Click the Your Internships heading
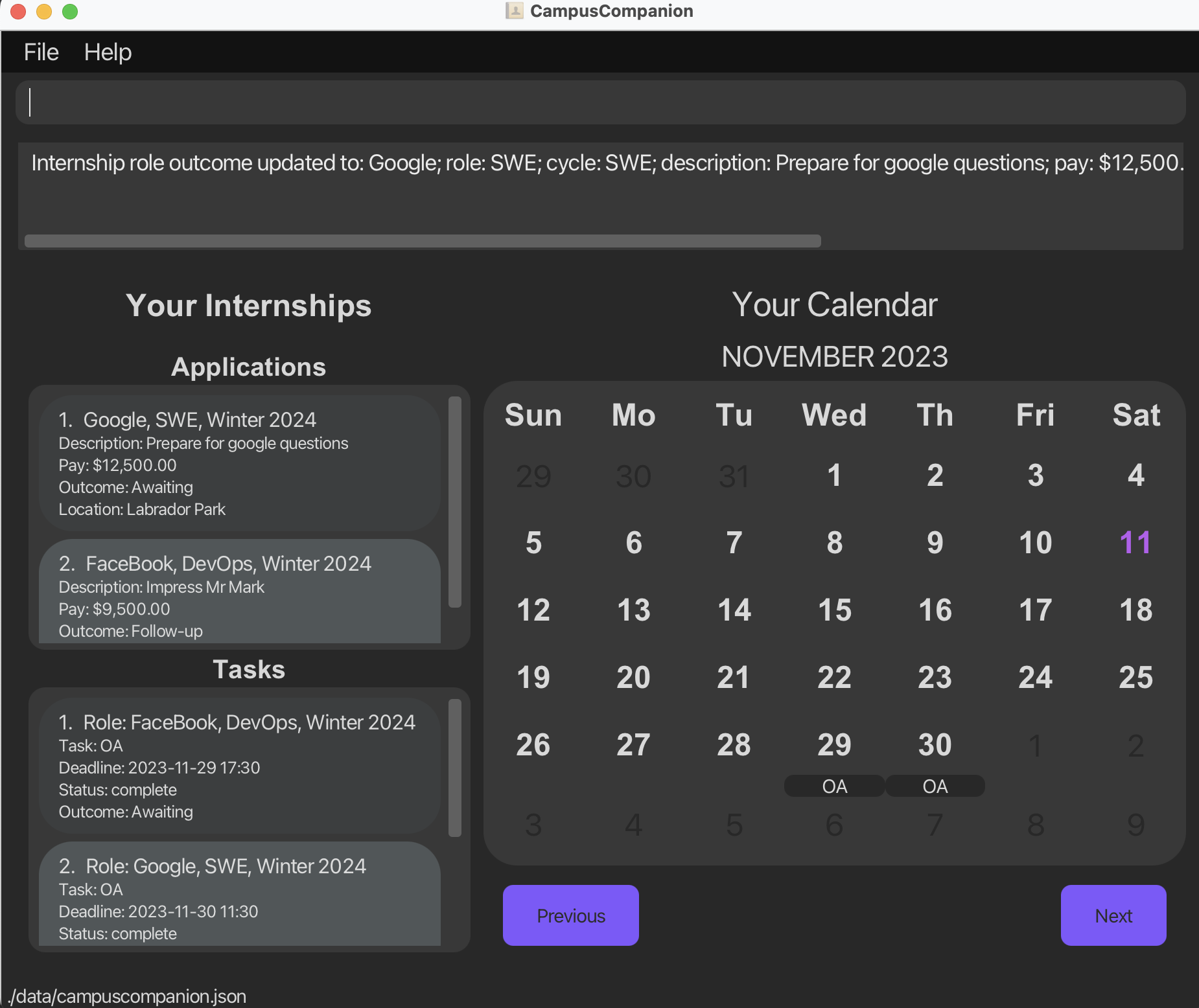Screen dimensions: 1199x1008 (x=249, y=306)
